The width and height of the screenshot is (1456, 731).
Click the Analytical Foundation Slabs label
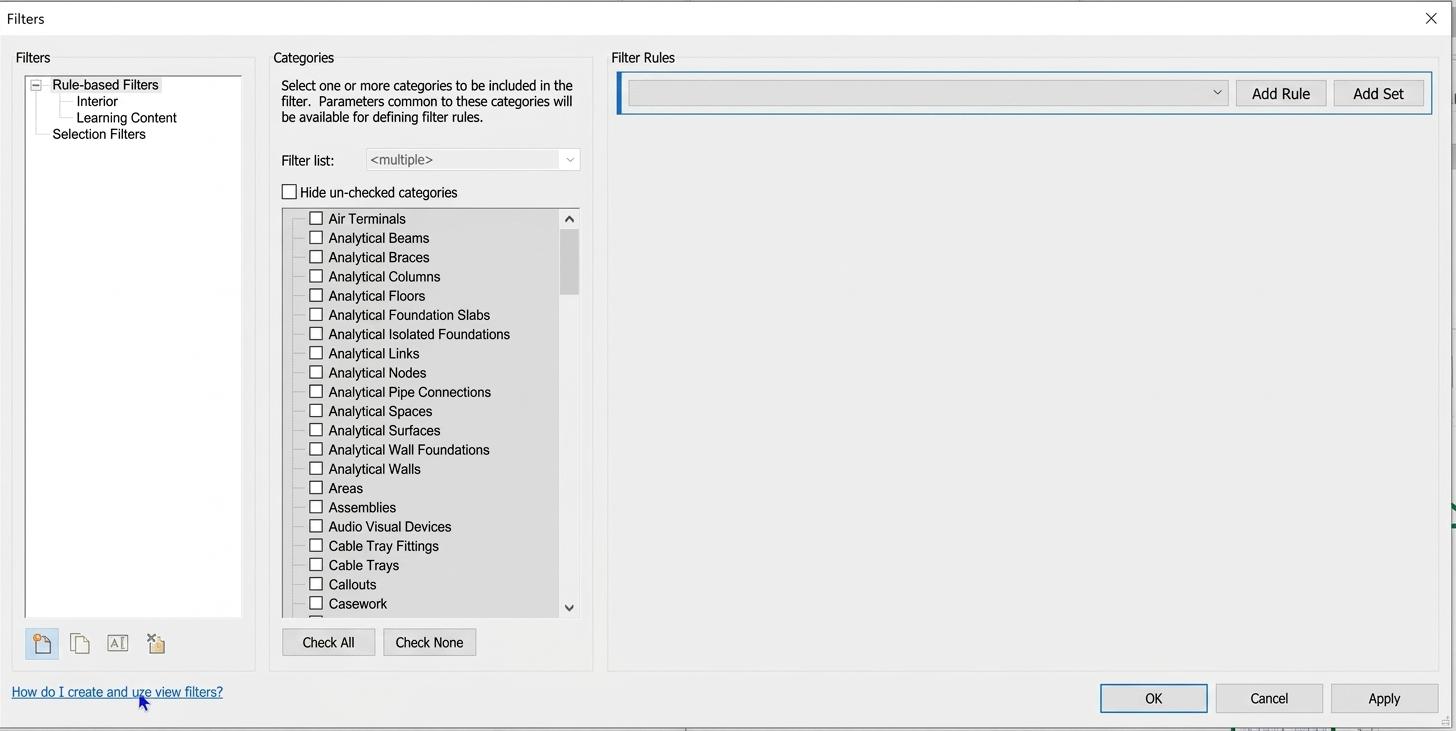click(x=409, y=315)
